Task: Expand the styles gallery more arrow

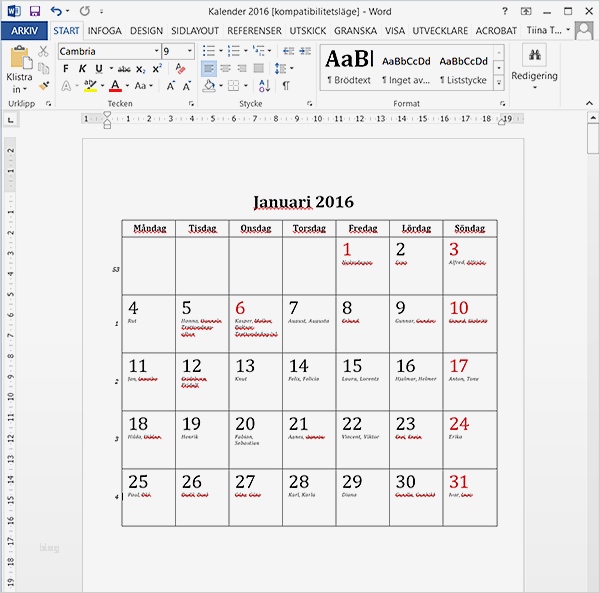Action: 499,83
